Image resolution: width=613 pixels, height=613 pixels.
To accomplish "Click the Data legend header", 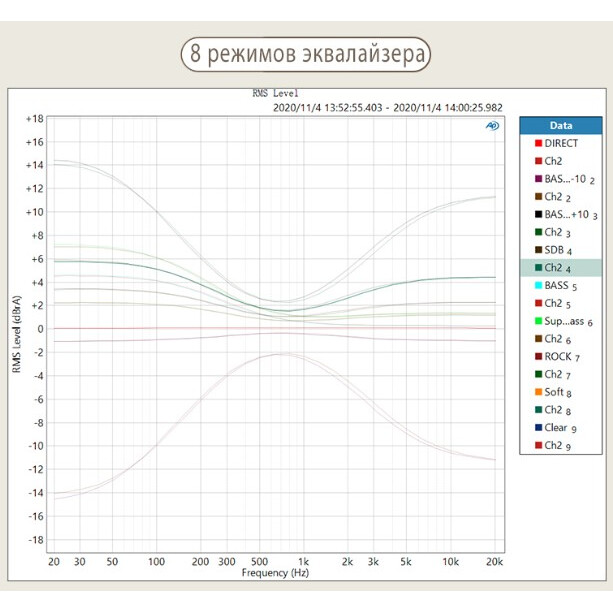I will click(x=561, y=126).
